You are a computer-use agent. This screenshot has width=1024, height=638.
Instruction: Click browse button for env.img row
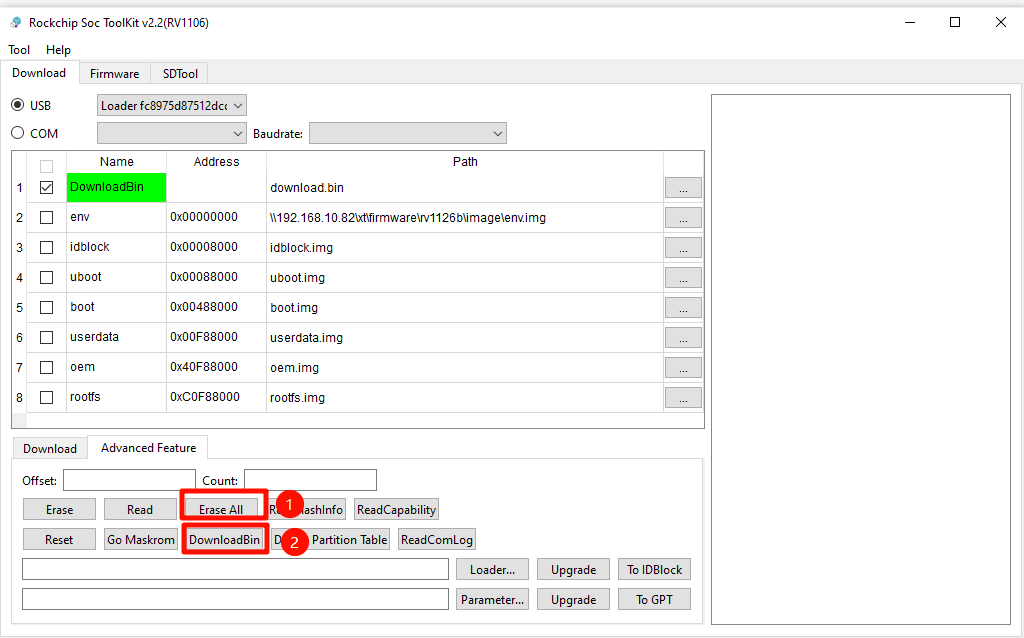click(682, 218)
